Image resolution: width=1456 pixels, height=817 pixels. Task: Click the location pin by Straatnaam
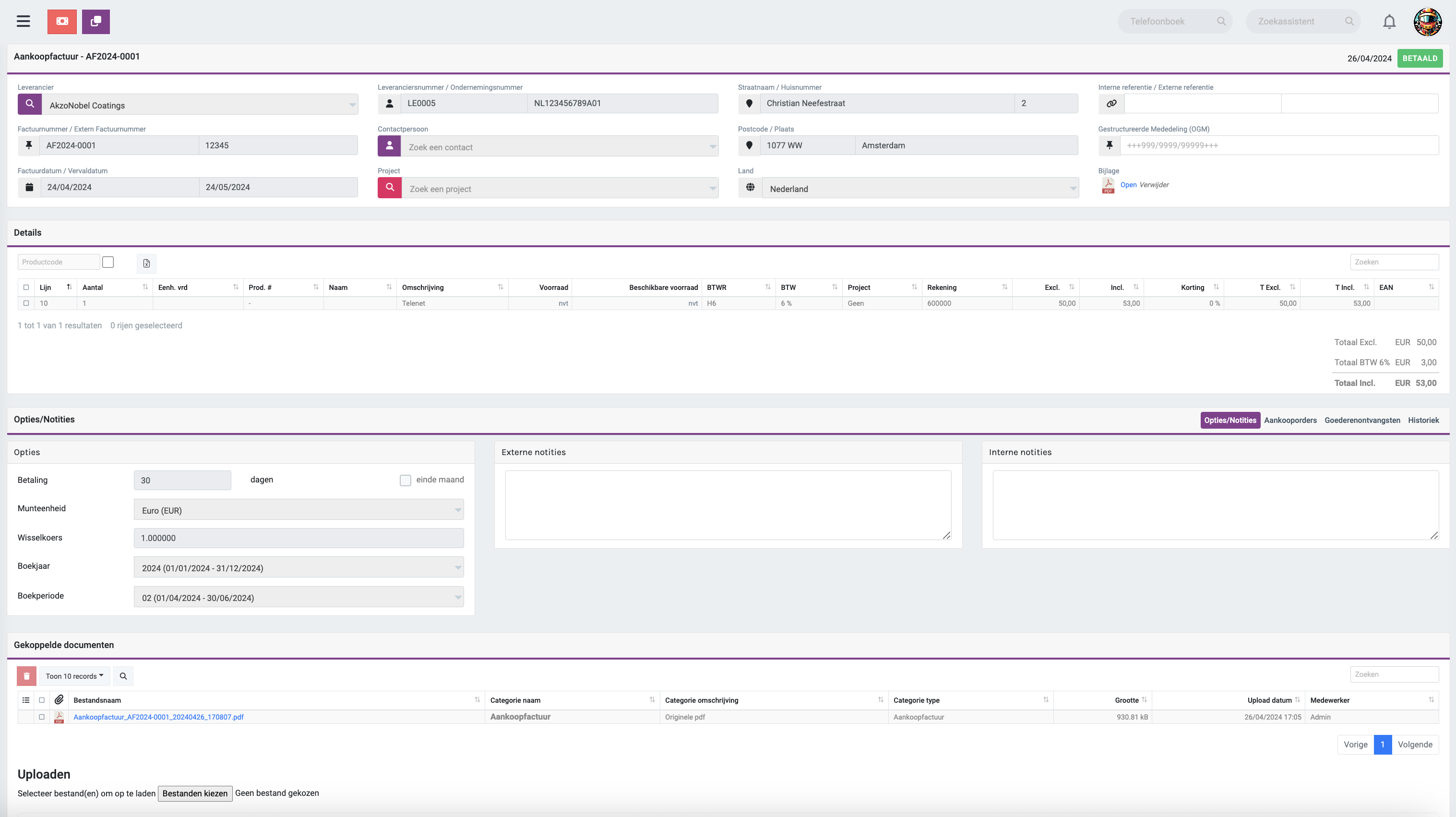point(749,104)
